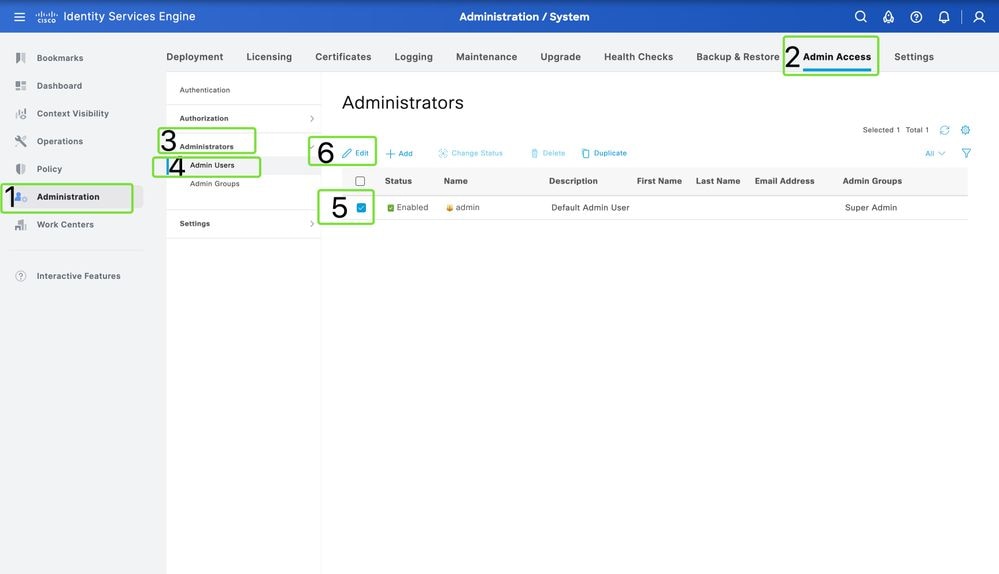Click the Default Admin User description
This screenshot has height=574, width=999.
[x=590, y=208]
